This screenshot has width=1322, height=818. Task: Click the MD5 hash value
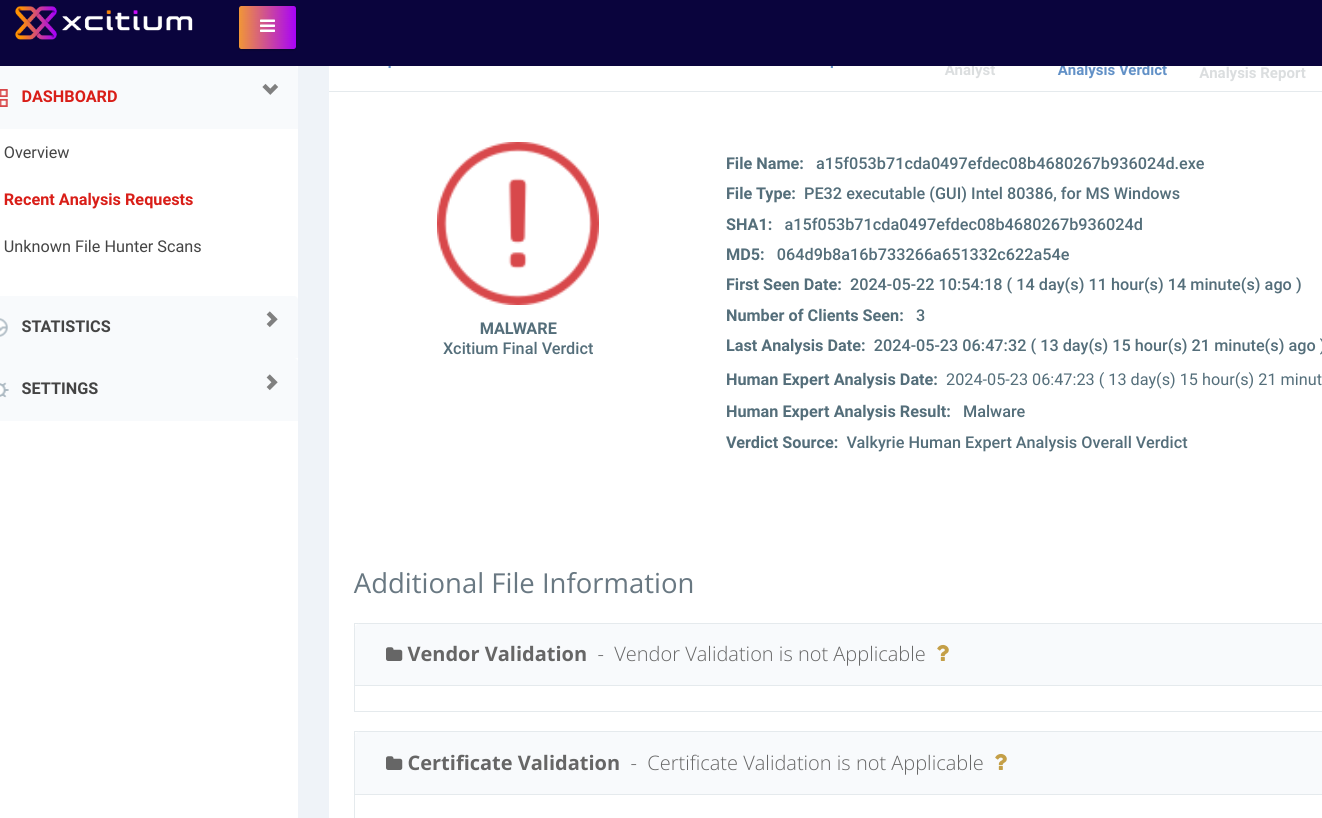click(923, 255)
